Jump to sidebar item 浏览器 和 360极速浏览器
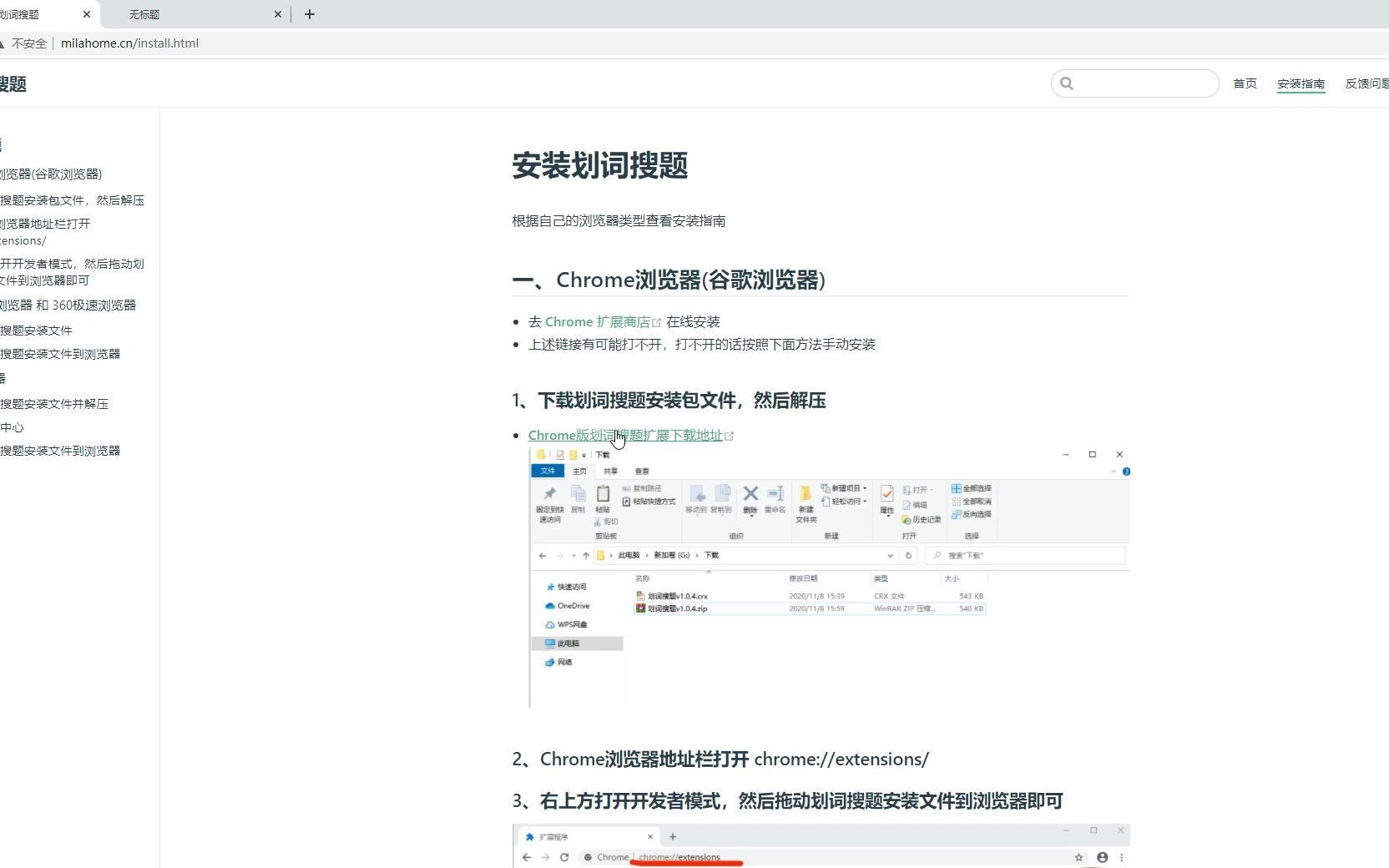This screenshot has width=1389, height=868. click(x=68, y=305)
